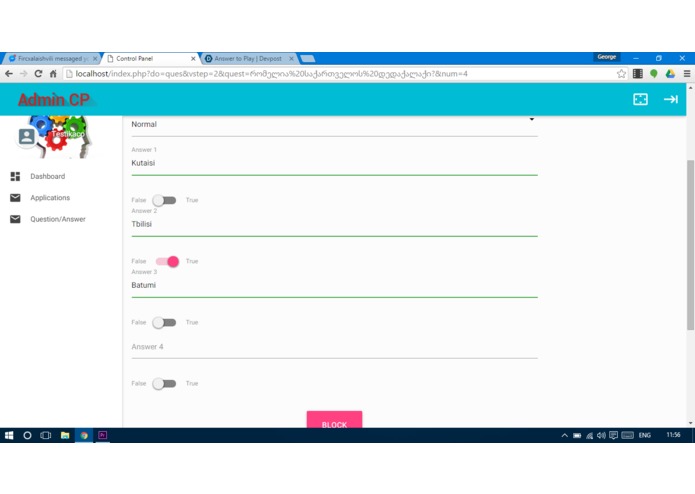Click the 11:56 taskbar clock
This screenshot has width=695, height=494.
pos(673,436)
